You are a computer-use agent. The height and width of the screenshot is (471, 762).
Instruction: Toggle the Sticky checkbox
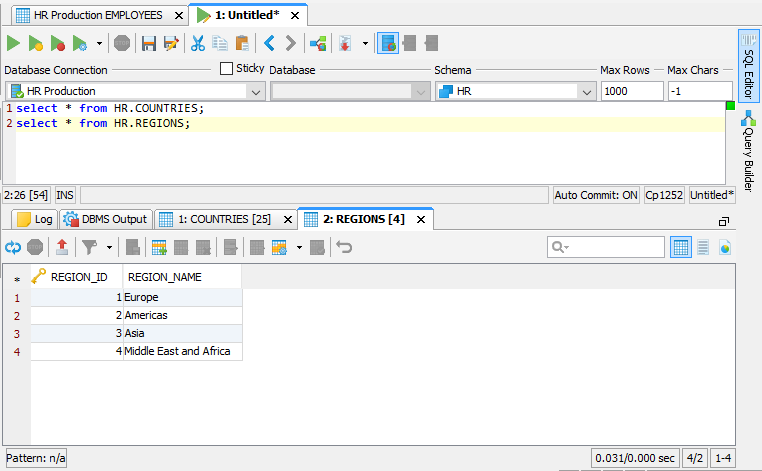coord(226,69)
